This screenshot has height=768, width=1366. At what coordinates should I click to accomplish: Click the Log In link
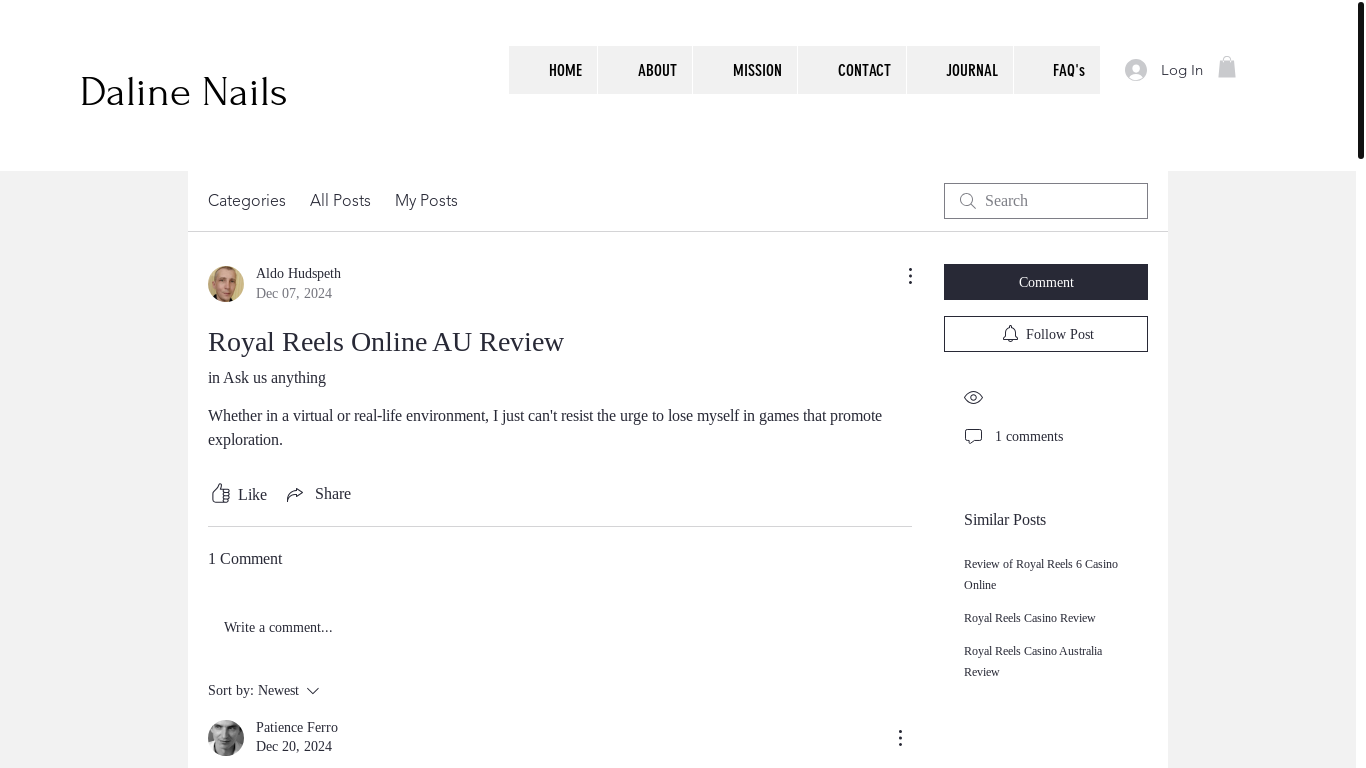coord(1182,70)
